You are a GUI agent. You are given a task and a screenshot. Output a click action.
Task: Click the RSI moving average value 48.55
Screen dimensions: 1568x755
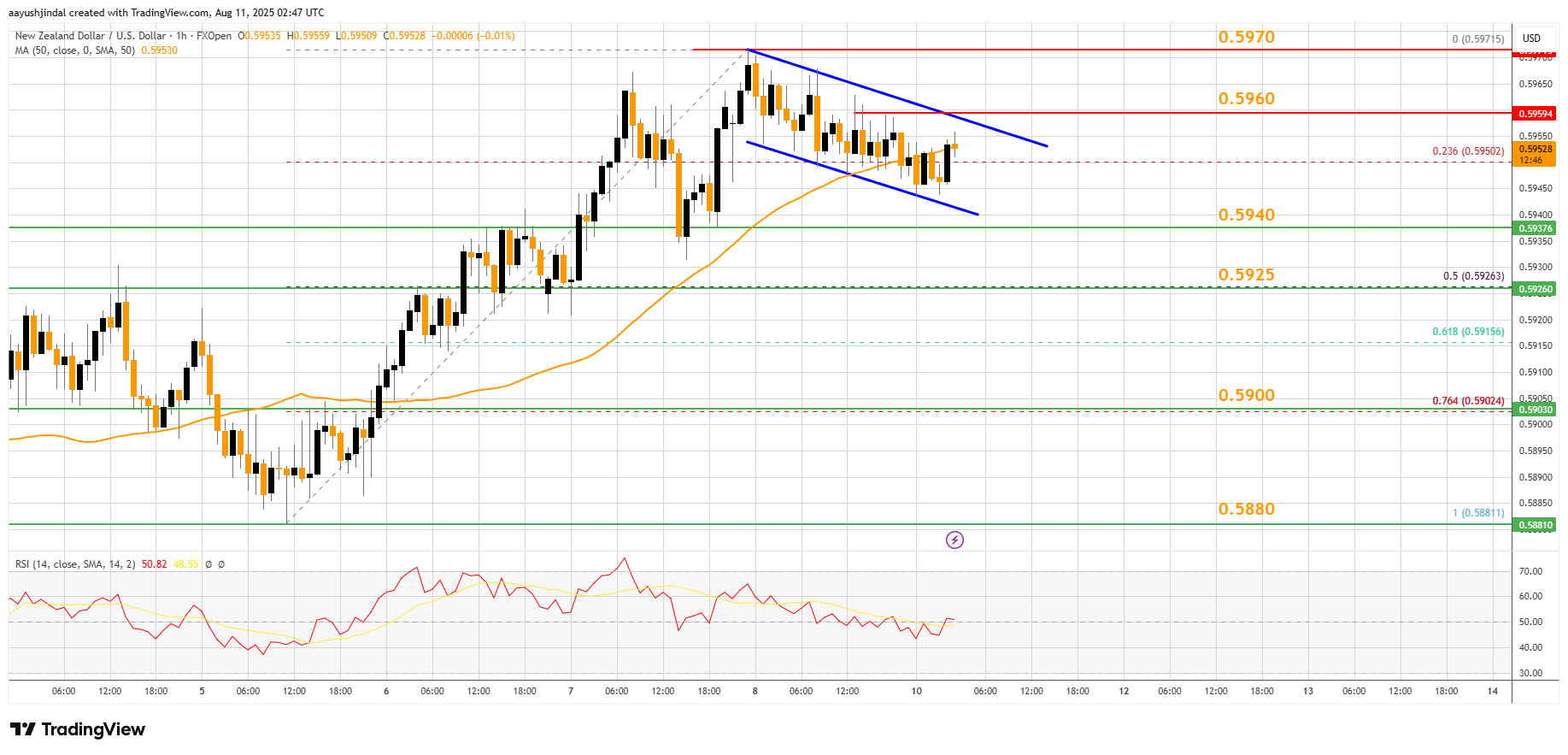185,564
